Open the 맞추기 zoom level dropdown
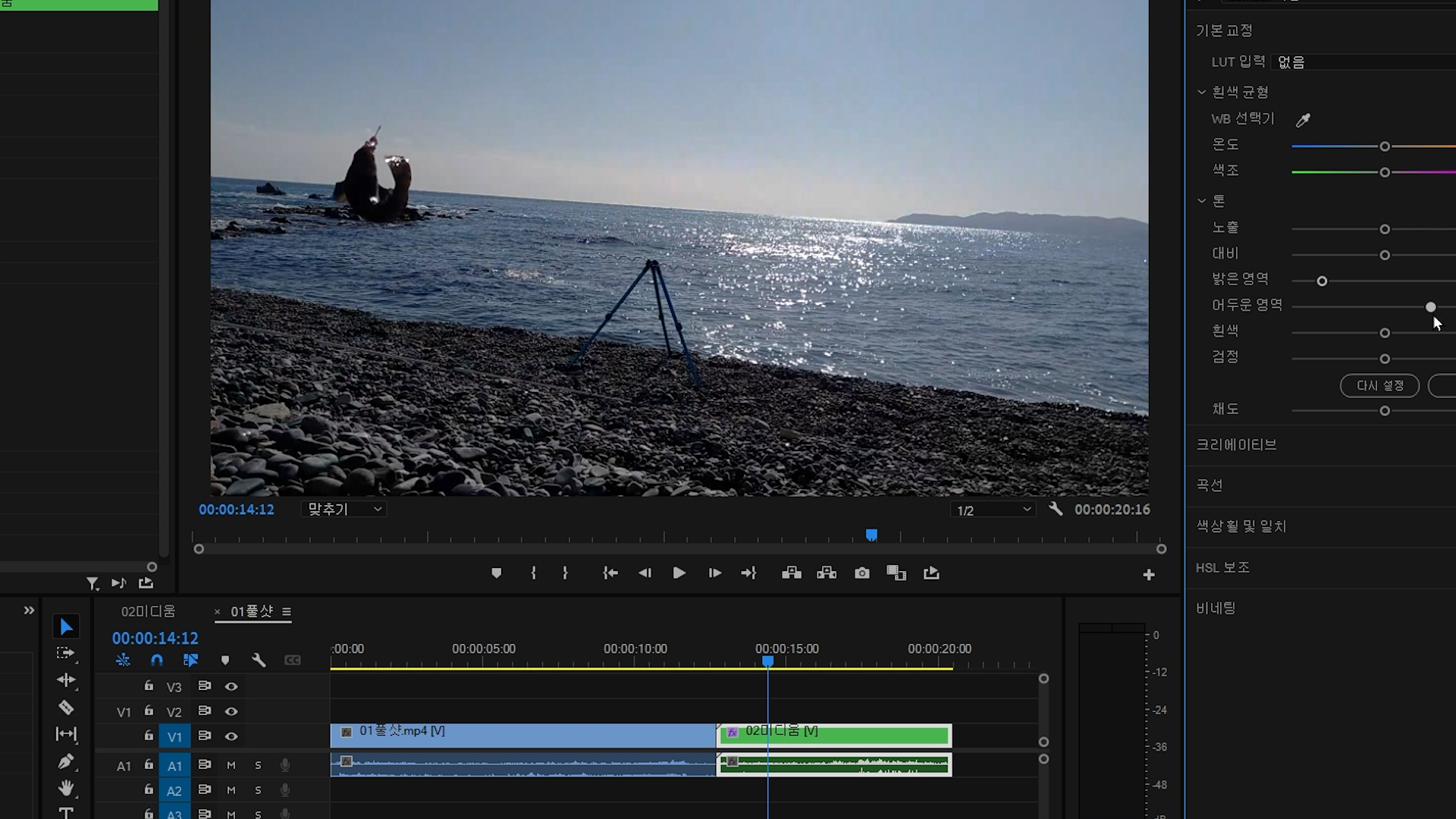This screenshot has width=1456, height=819. [x=344, y=510]
